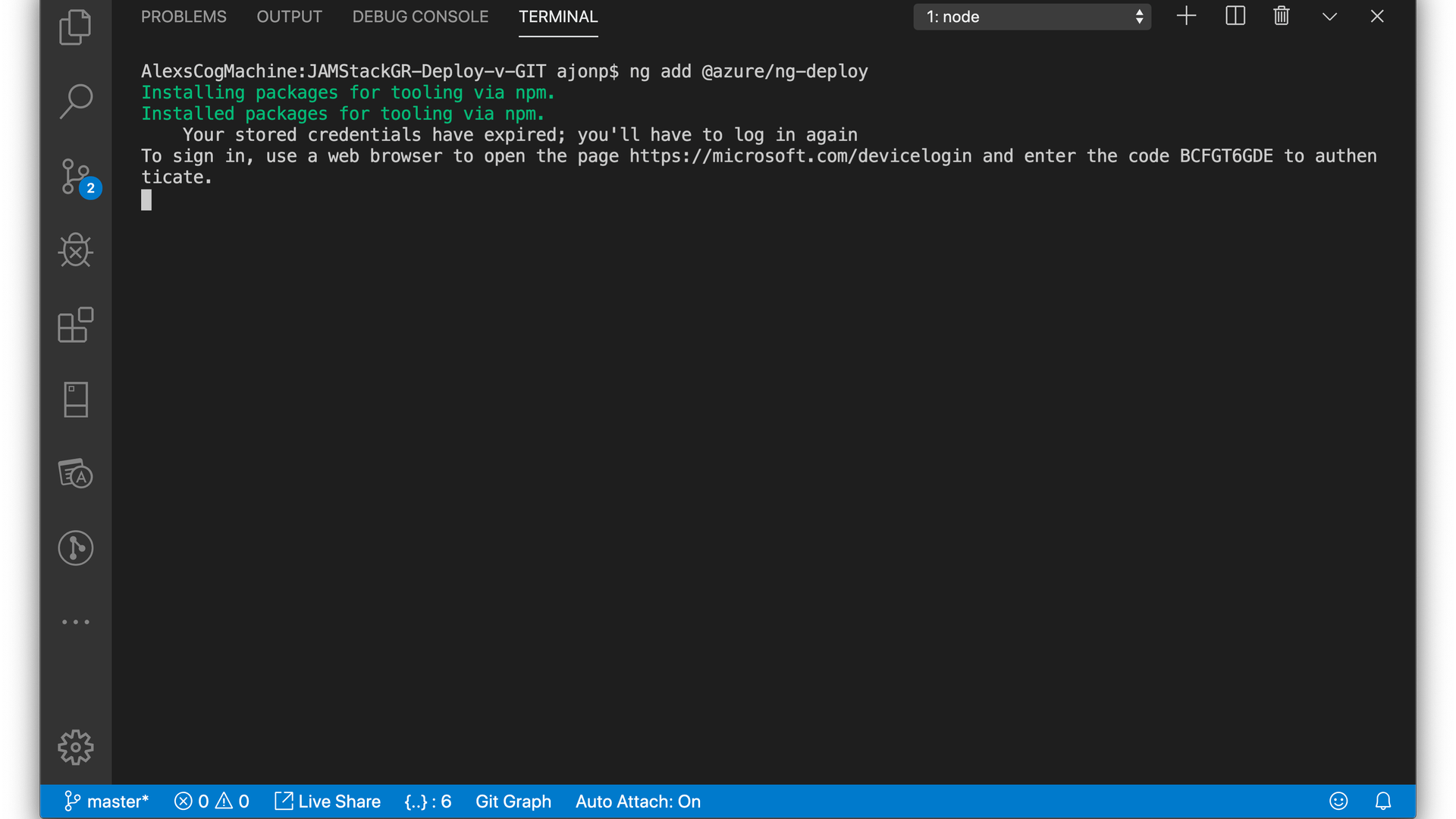
Task: Open the Debug bug icon
Action: 75,250
